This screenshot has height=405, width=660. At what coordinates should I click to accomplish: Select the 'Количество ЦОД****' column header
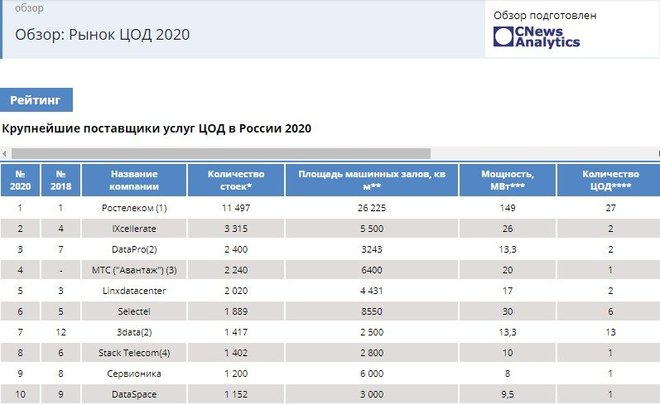610,180
